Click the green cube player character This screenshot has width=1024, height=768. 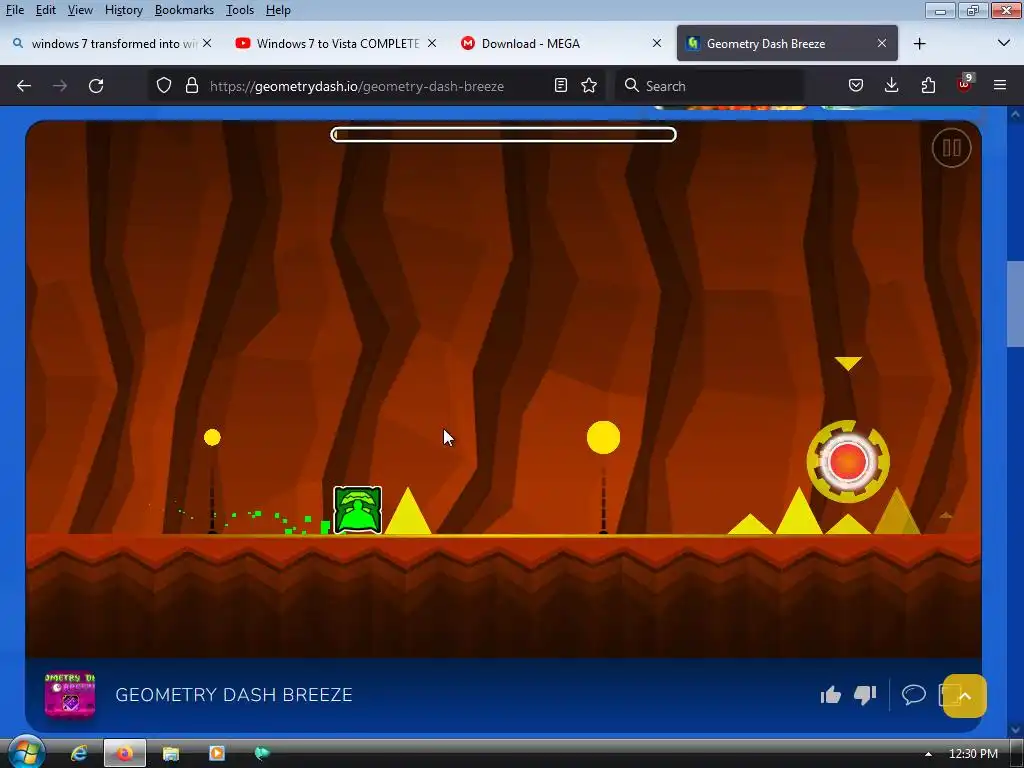click(x=357, y=510)
